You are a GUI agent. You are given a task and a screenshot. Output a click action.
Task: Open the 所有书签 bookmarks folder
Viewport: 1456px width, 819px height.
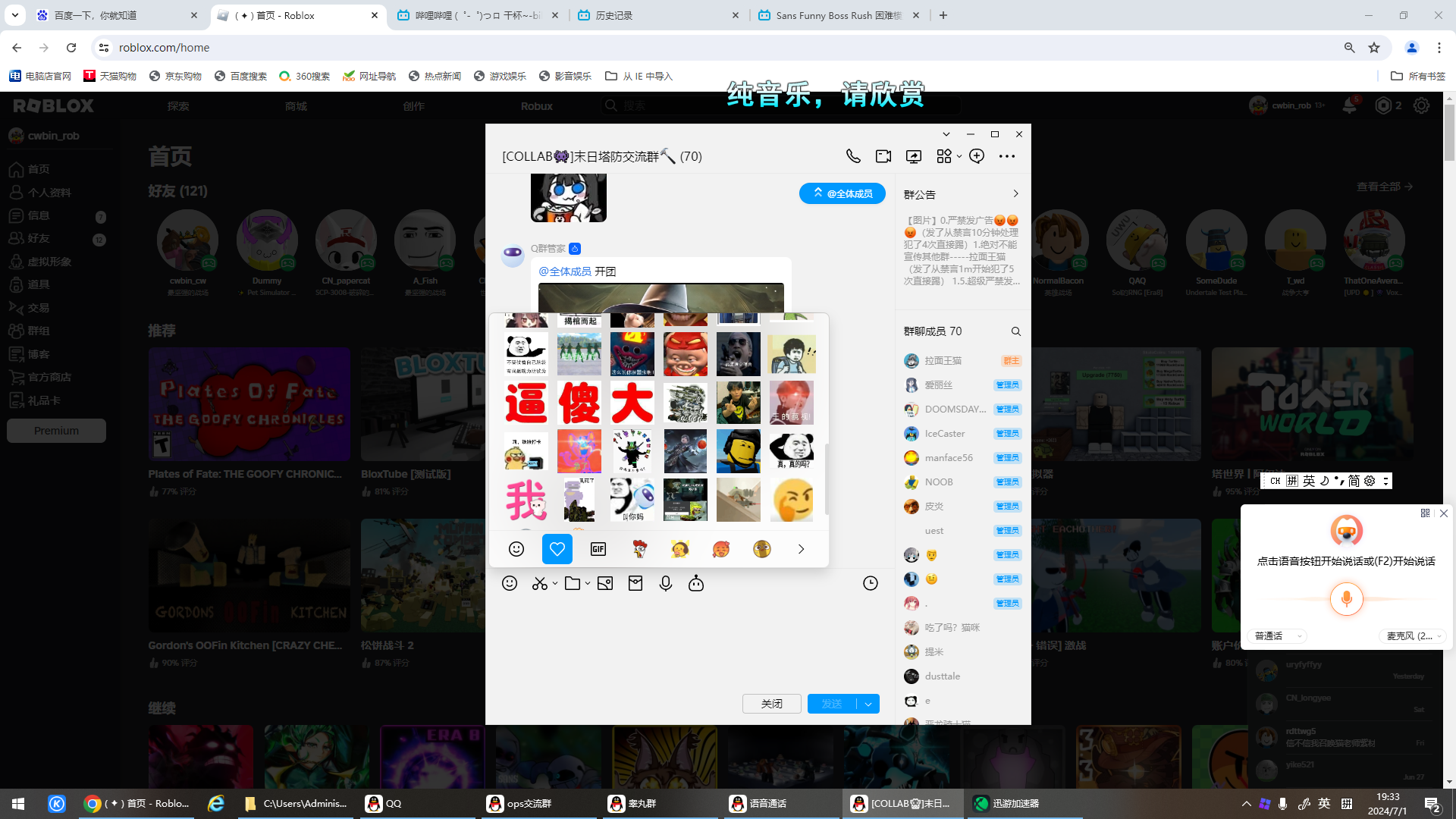pos(1419,76)
